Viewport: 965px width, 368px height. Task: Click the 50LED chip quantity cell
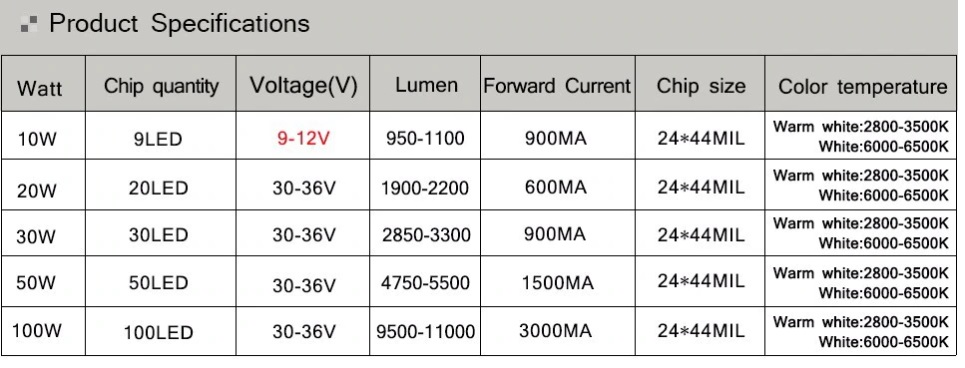coord(158,282)
